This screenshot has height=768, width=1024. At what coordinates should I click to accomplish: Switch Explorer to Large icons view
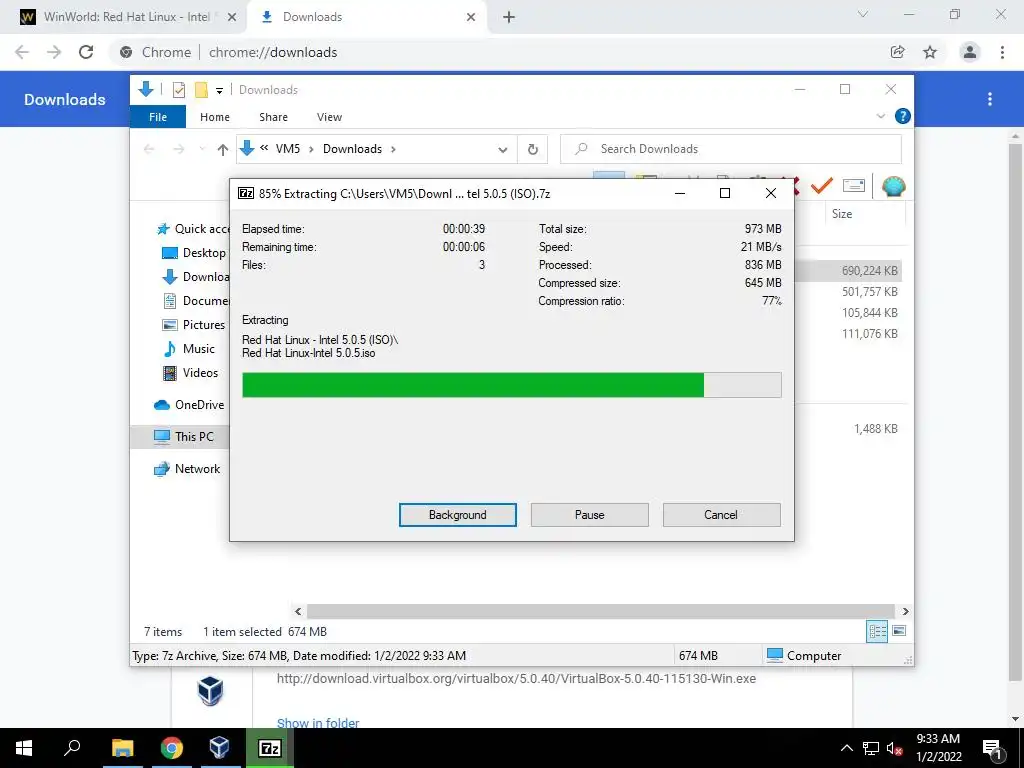pos(899,631)
